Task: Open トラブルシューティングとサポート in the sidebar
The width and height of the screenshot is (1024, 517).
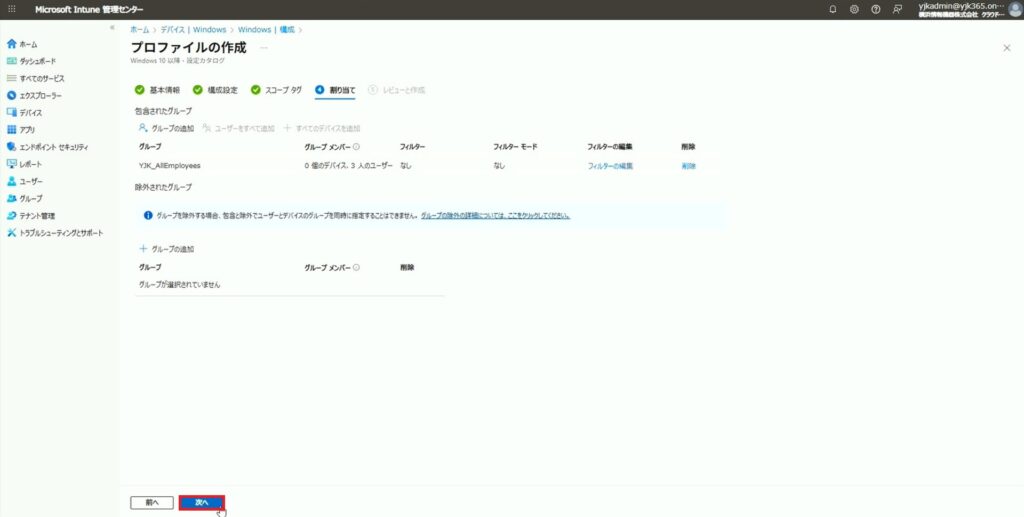Action: (x=60, y=233)
